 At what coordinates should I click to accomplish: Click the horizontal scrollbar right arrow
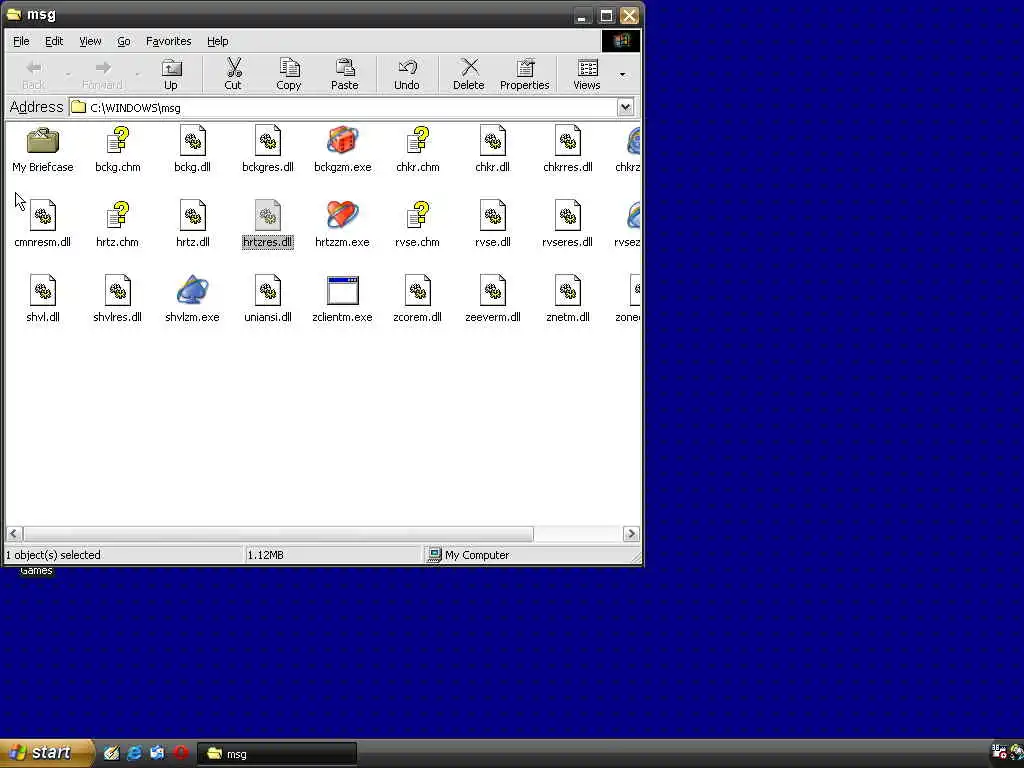(631, 534)
